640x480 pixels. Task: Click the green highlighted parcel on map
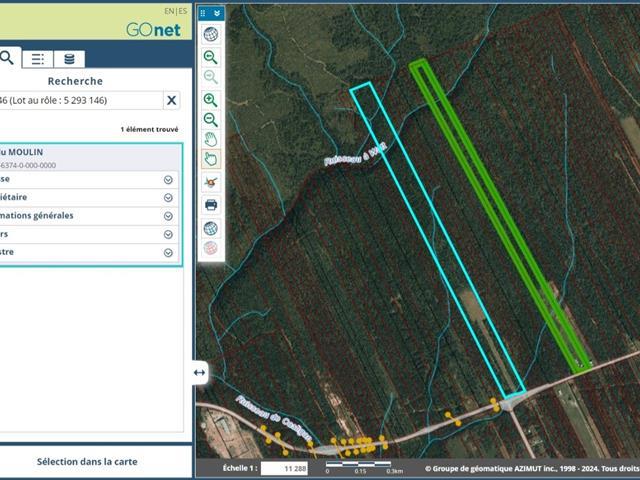click(500, 216)
